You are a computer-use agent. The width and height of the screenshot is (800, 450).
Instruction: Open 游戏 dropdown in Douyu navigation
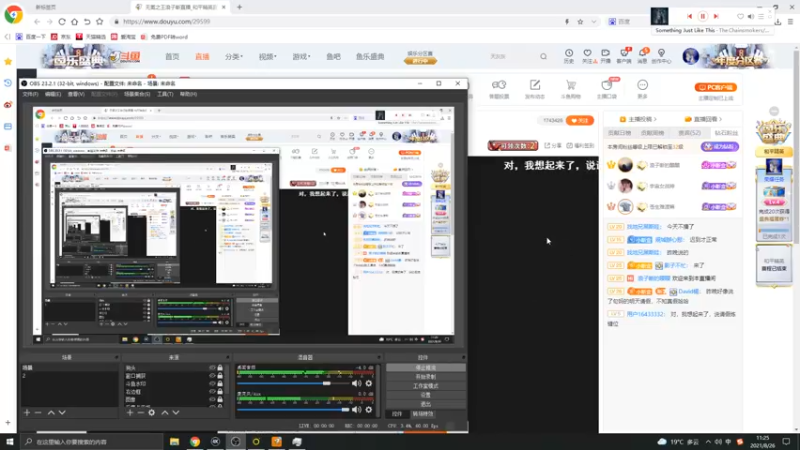pos(301,57)
